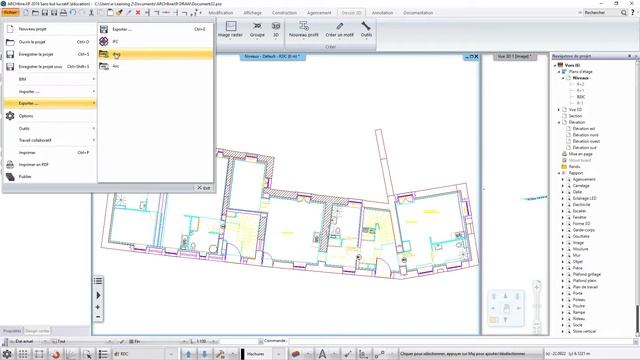Open Options in the file menu
640x360 pixels.
(51, 116)
